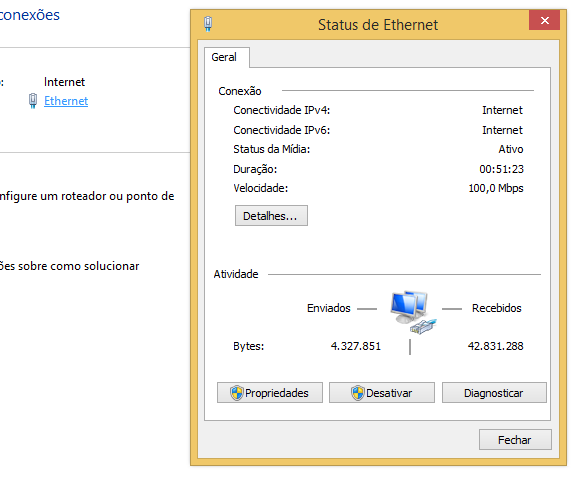The image size is (586, 500).
Task: Select the received bytes value 42.831.288
Action: click(496, 346)
